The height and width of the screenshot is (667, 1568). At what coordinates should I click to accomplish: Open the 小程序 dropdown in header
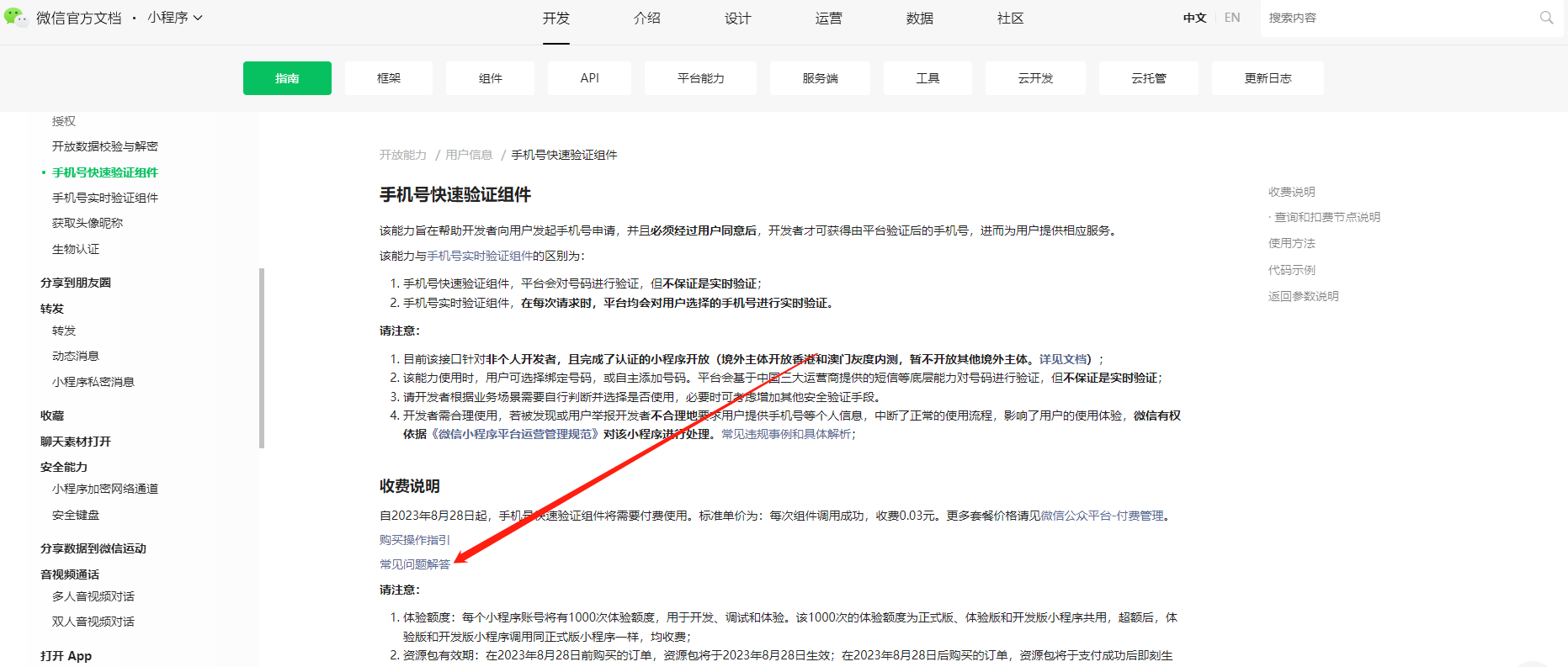[175, 18]
